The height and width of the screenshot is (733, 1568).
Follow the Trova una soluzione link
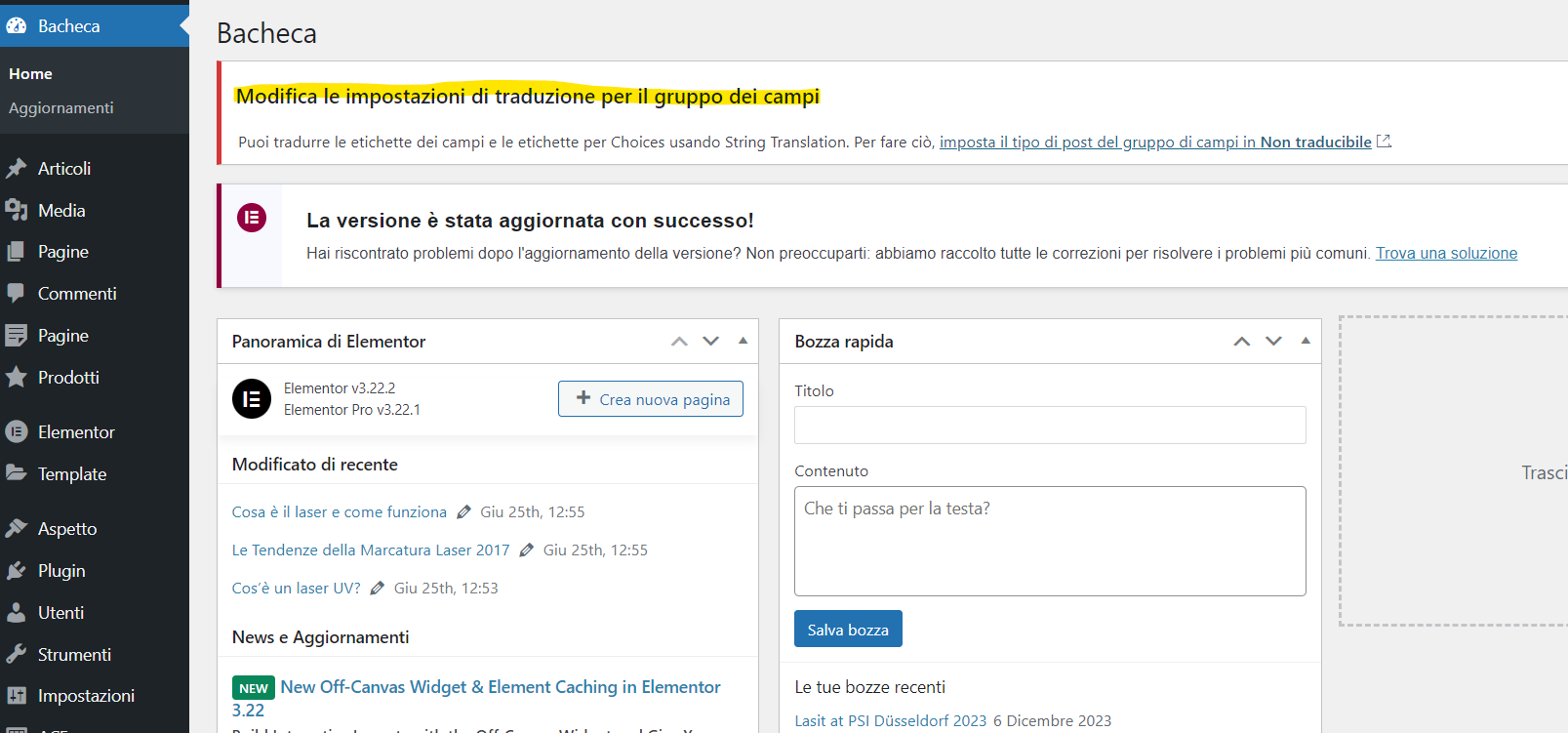point(1446,253)
